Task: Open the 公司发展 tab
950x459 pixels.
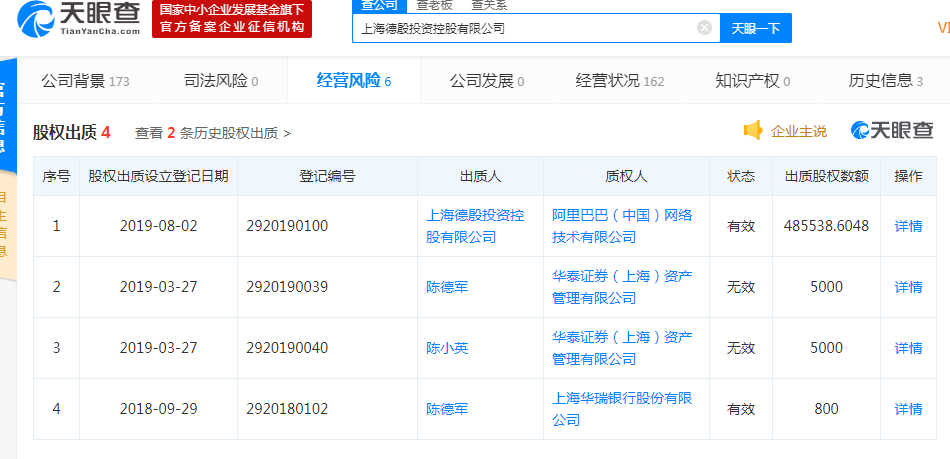Action: point(487,81)
